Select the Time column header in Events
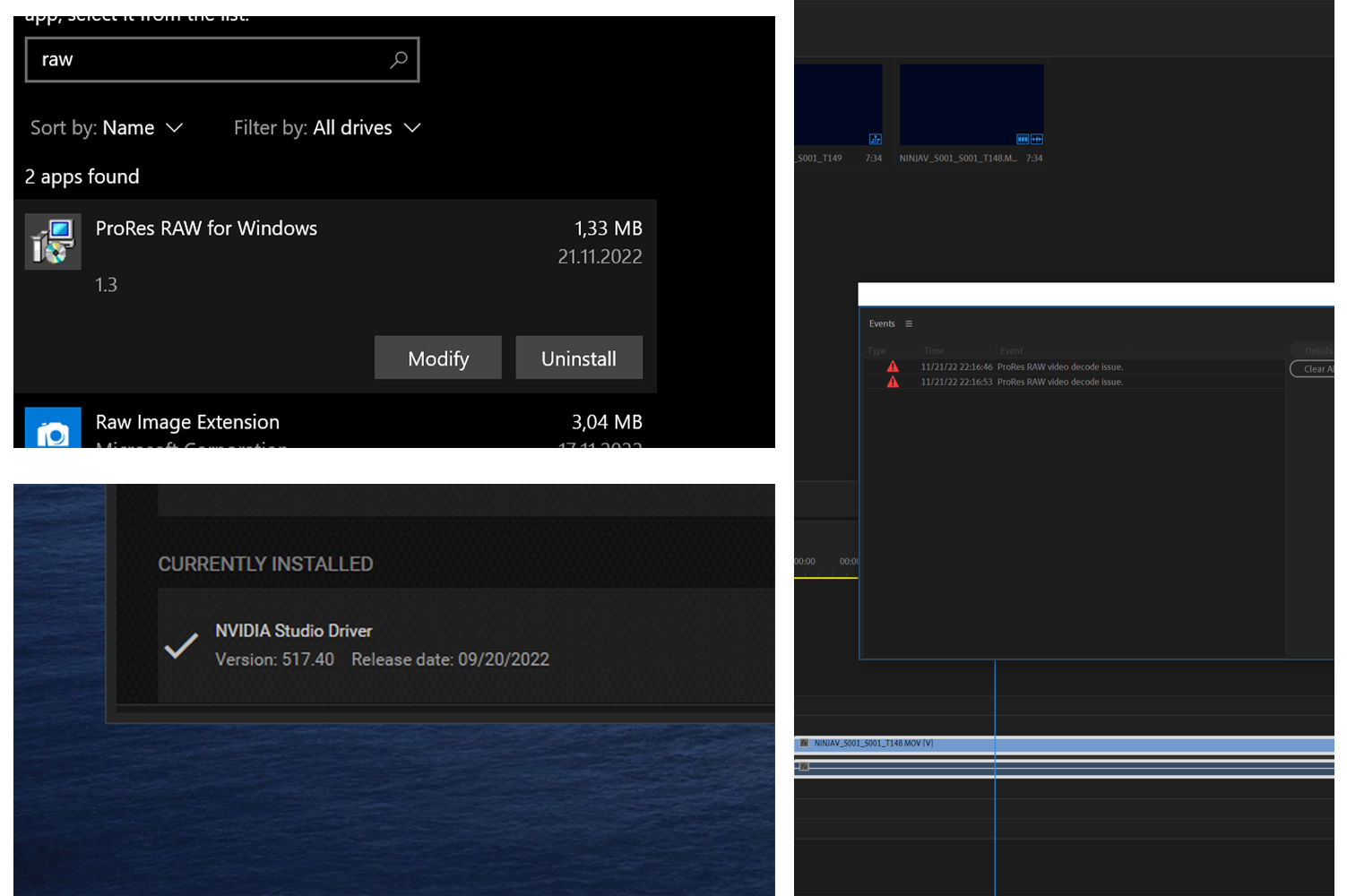Viewport: 1347px width, 896px height. [933, 350]
